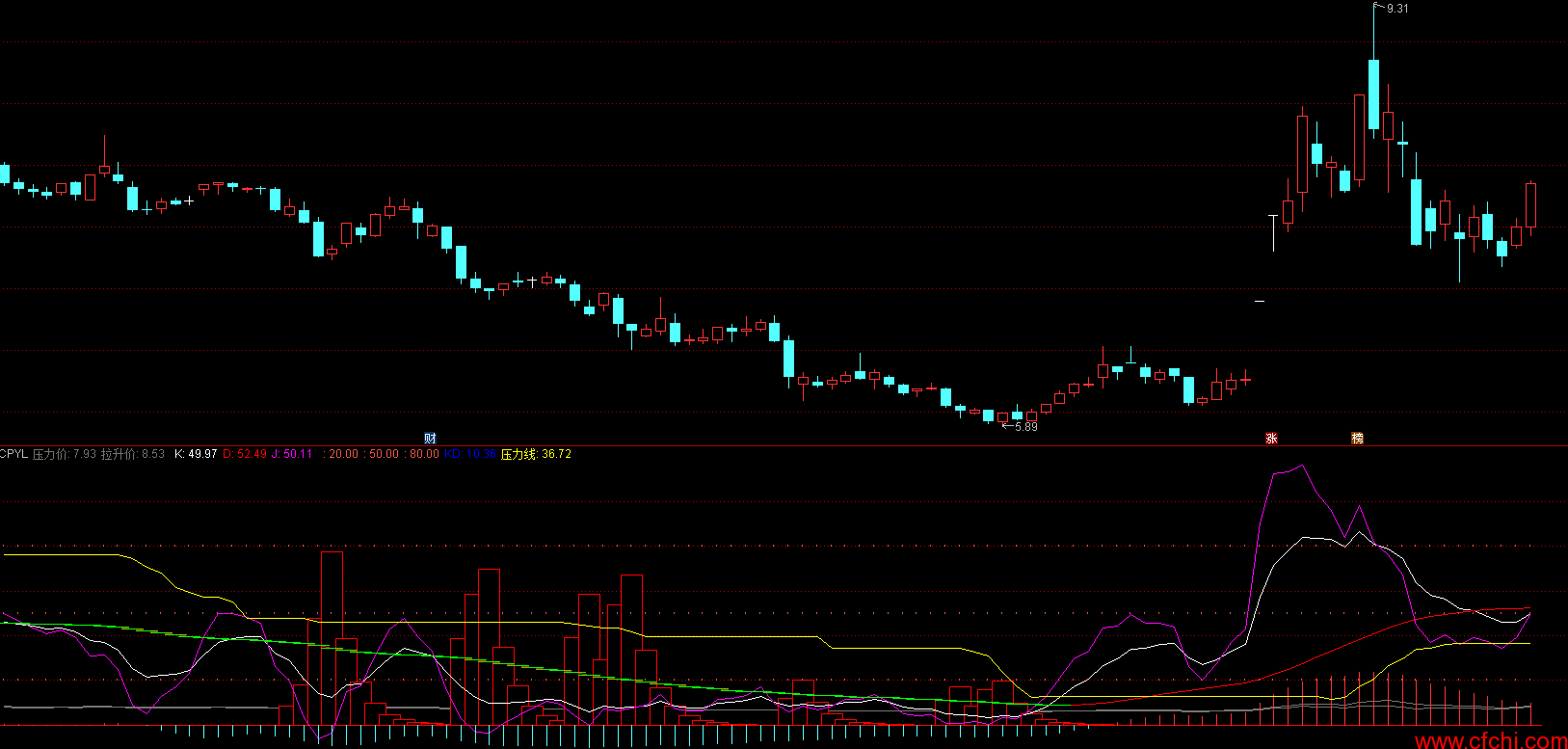Screen dimensions: 1568x749
Task: Select the magenta J: 50.11 value
Action: pos(291,454)
